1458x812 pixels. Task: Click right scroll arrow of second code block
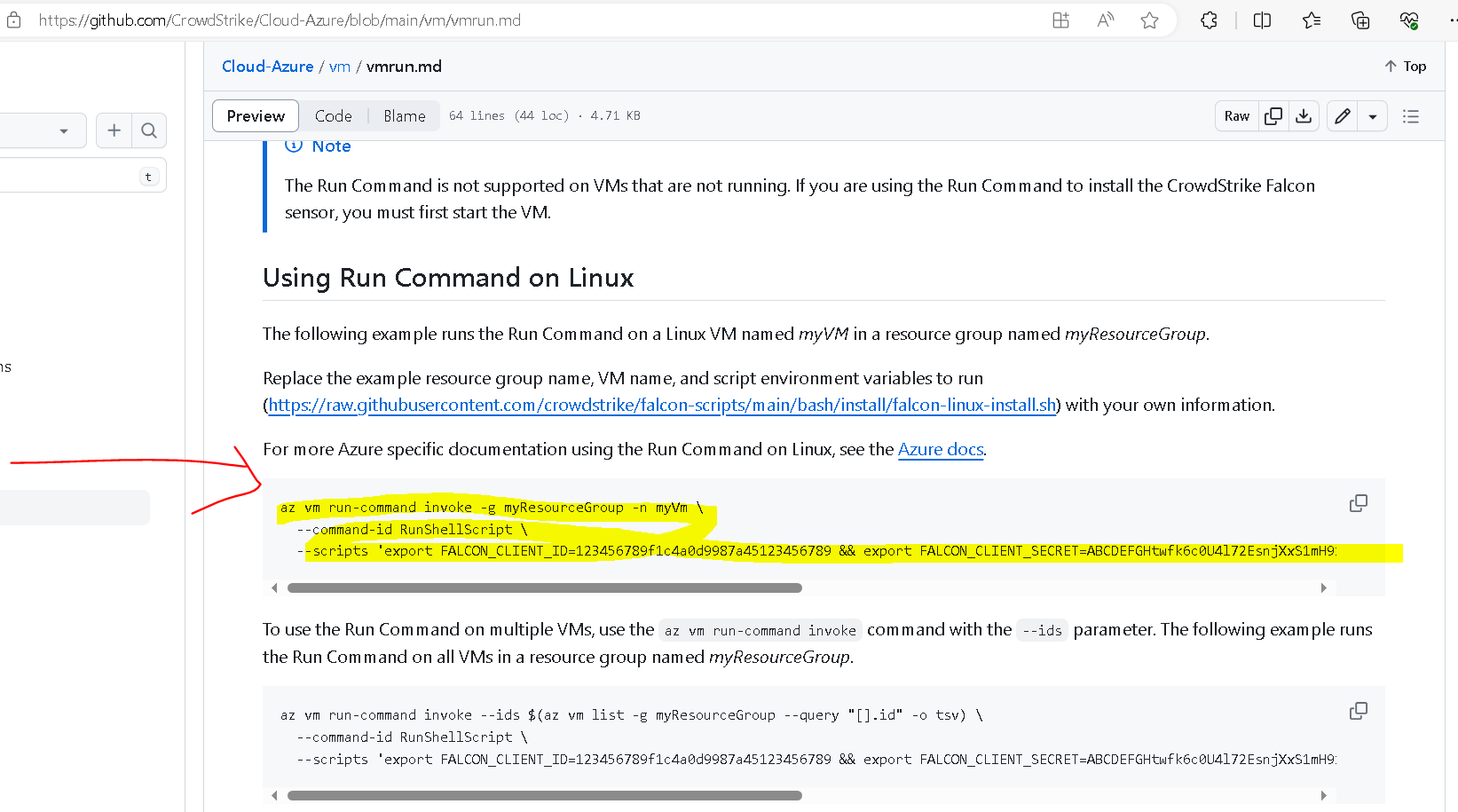(x=1323, y=795)
